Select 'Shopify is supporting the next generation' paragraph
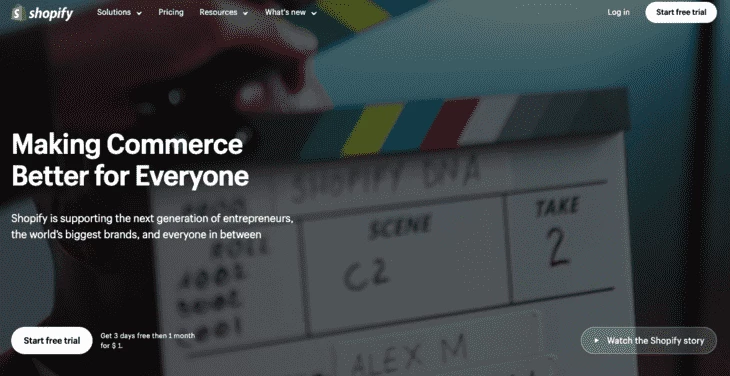Screen dimensions: 730x376 coord(152,226)
